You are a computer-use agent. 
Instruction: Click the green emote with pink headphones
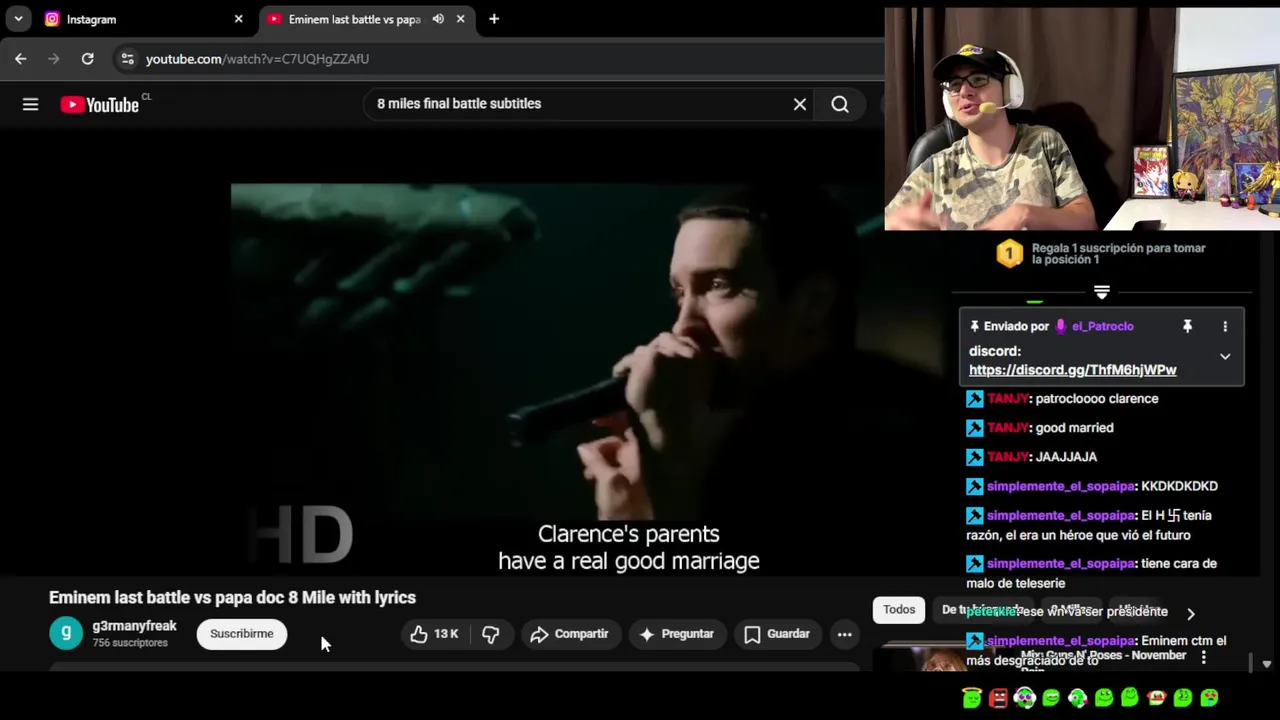pyautogui.click(x=1024, y=698)
